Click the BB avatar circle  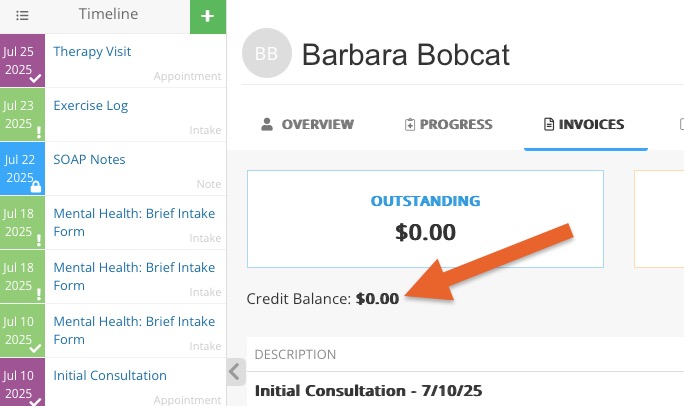pyautogui.click(x=267, y=53)
